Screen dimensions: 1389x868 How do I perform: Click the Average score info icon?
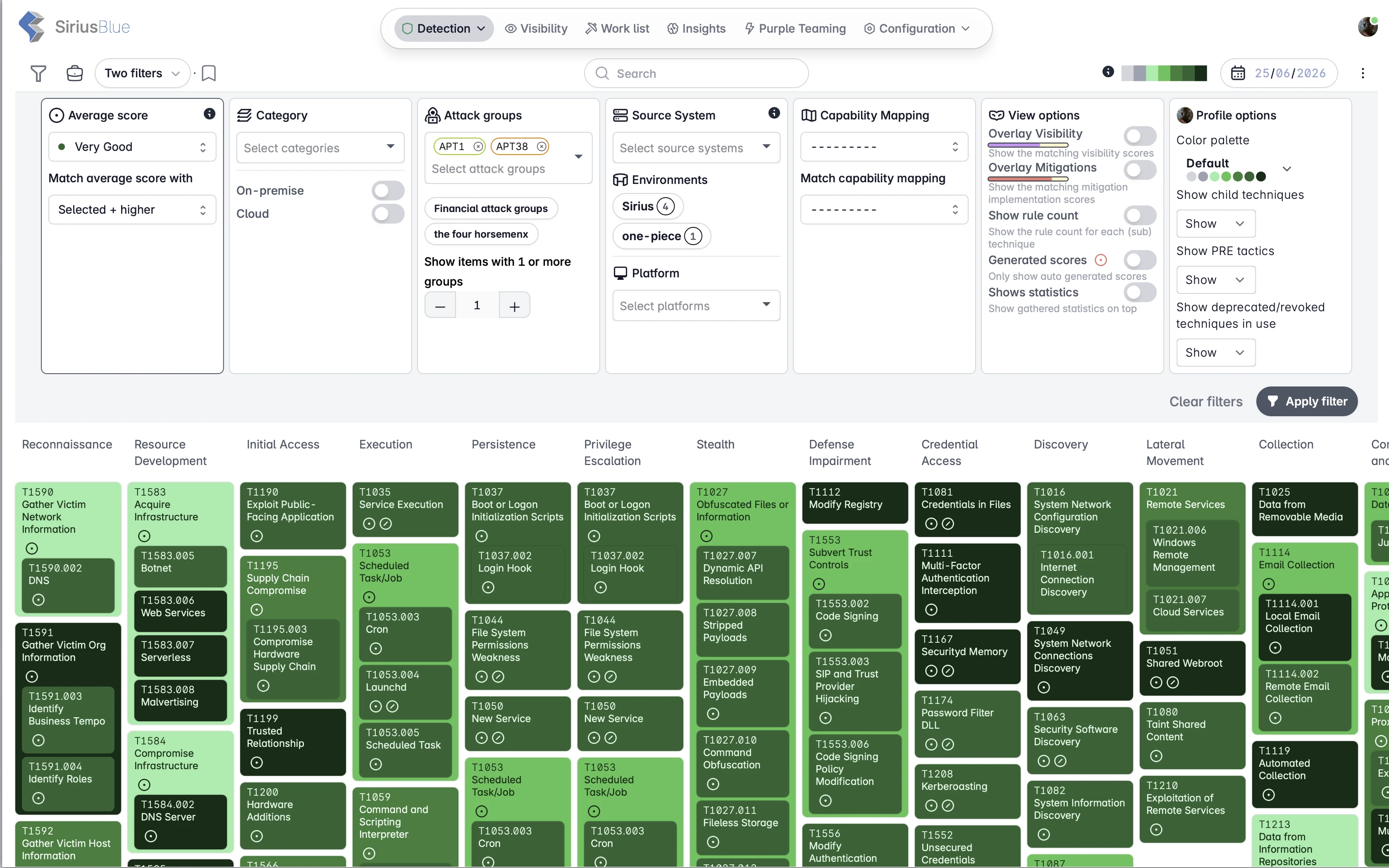click(210, 114)
